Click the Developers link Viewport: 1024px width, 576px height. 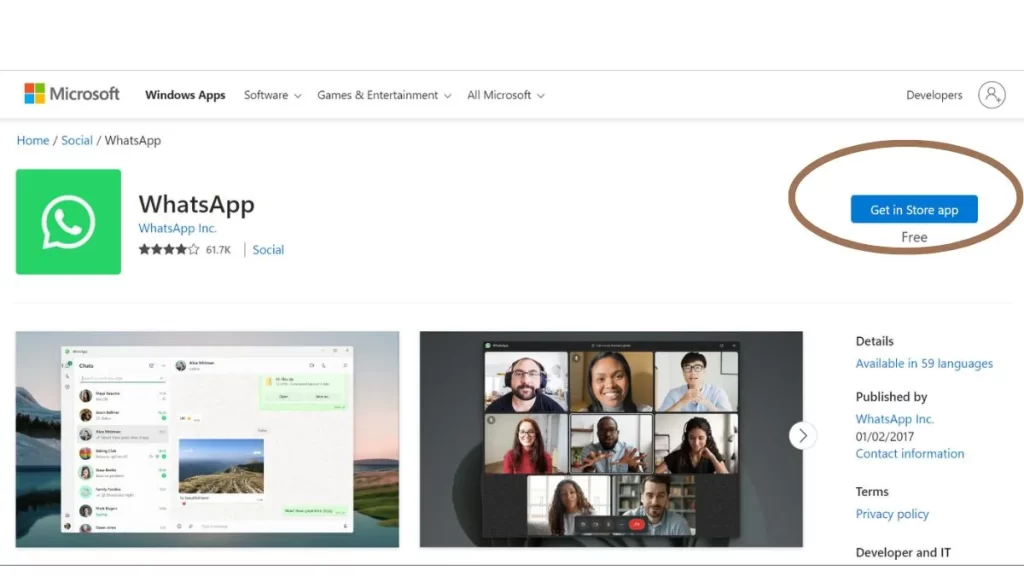tap(934, 94)
